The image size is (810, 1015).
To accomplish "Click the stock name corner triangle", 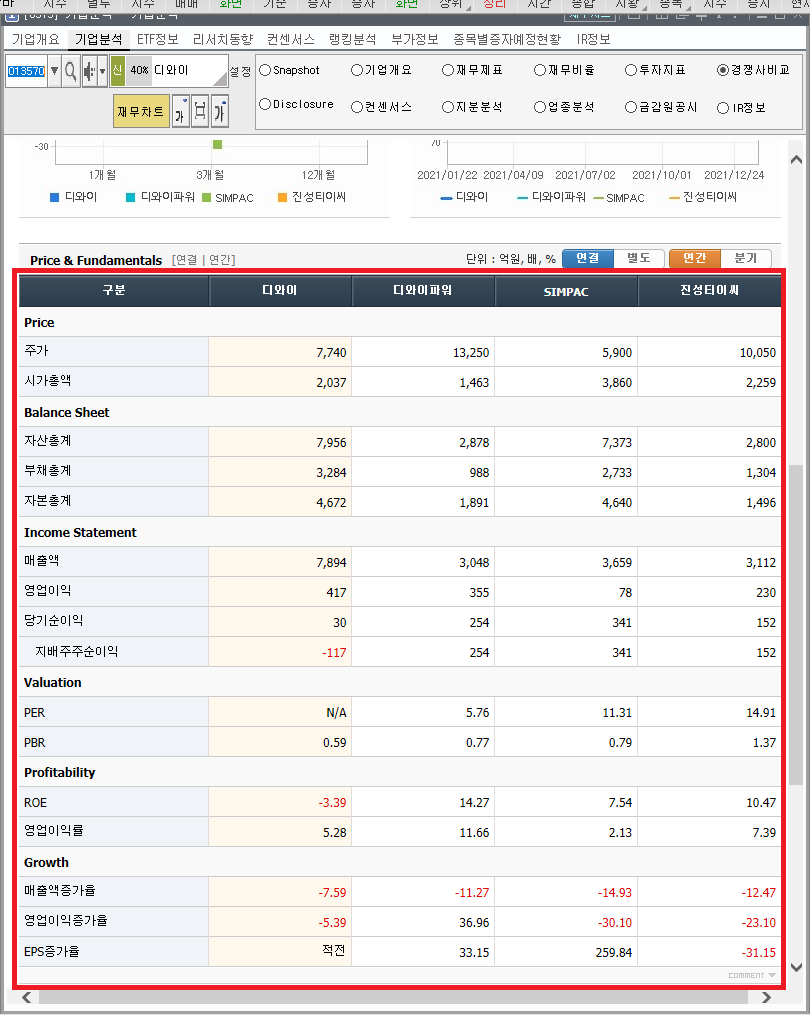I will 221,80.
